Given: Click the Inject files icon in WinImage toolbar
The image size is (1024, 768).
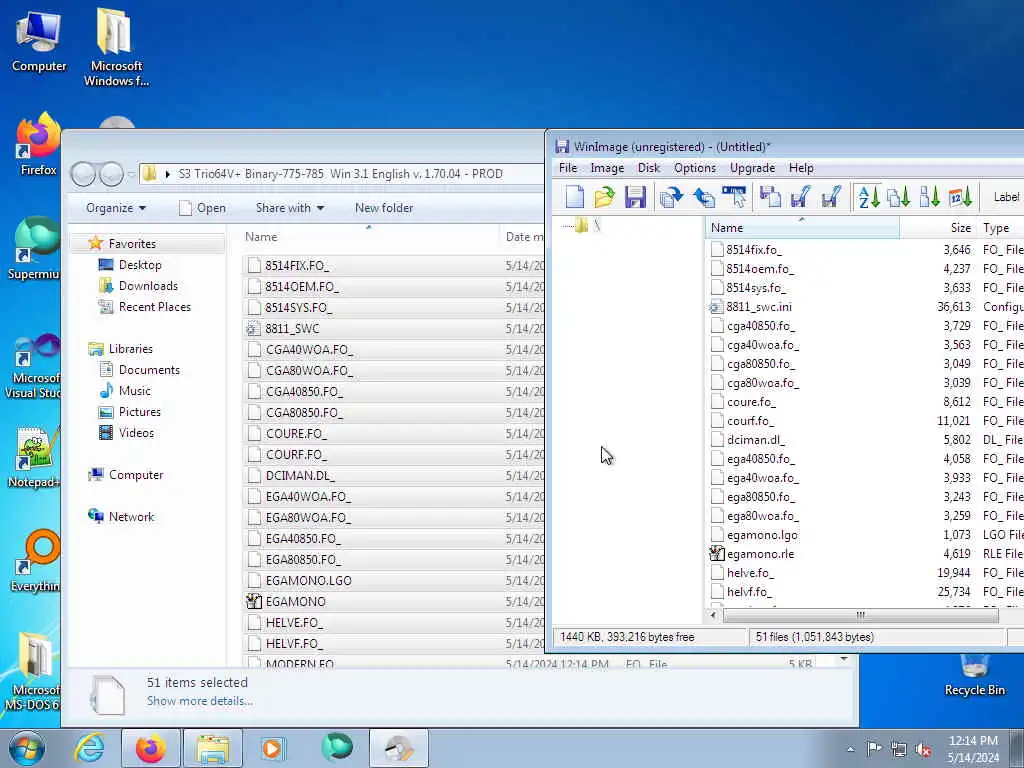Looking at the screenshot, I should point(671,197).
